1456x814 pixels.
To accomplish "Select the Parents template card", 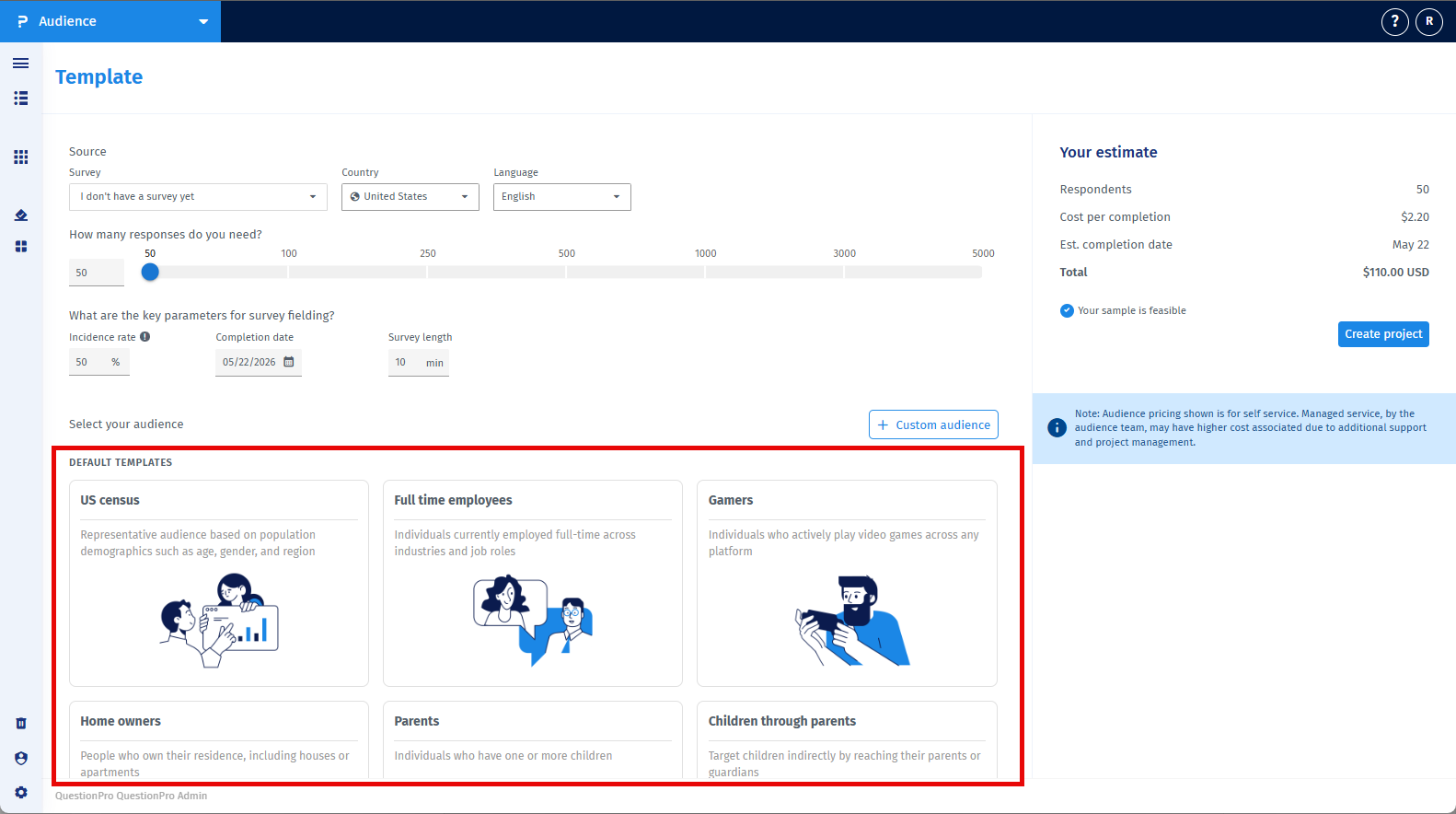I will 533,741.
